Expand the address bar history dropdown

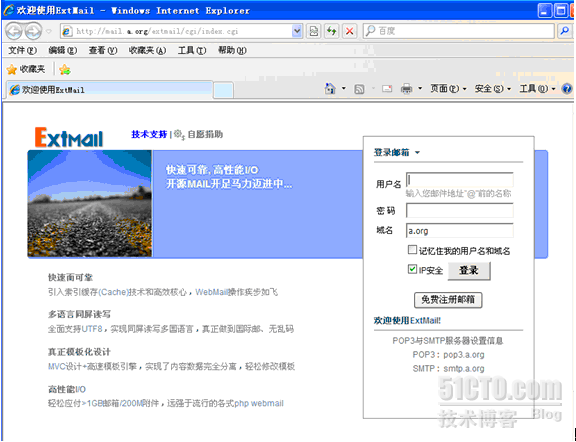point(297,32)
